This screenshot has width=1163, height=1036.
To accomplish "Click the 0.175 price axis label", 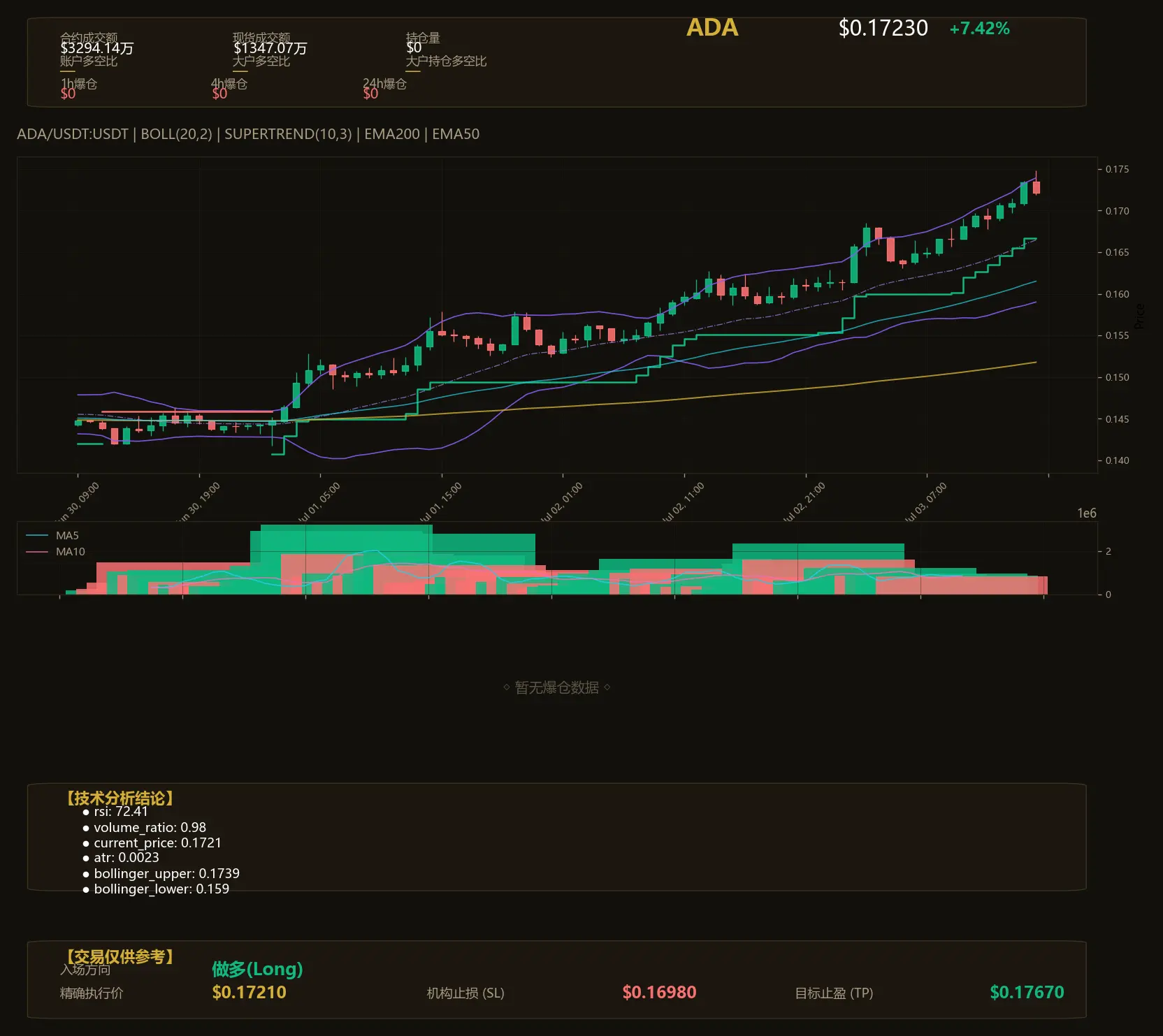I will point(1117,169).
